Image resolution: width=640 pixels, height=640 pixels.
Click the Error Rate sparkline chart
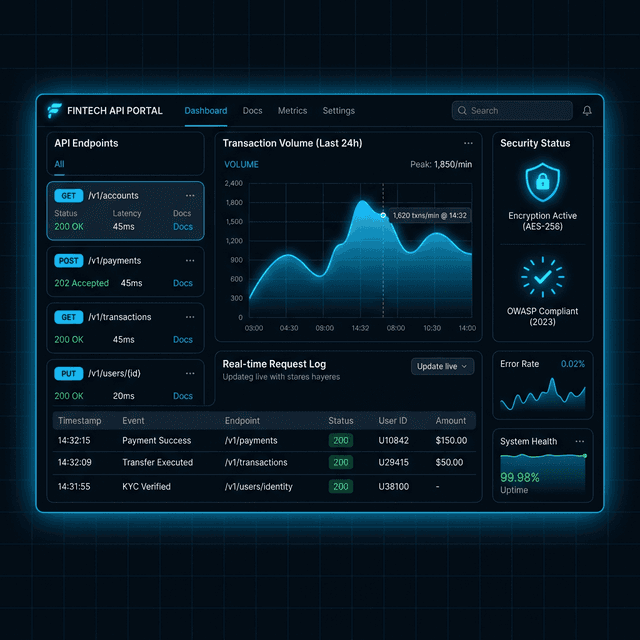coord(543,394)
